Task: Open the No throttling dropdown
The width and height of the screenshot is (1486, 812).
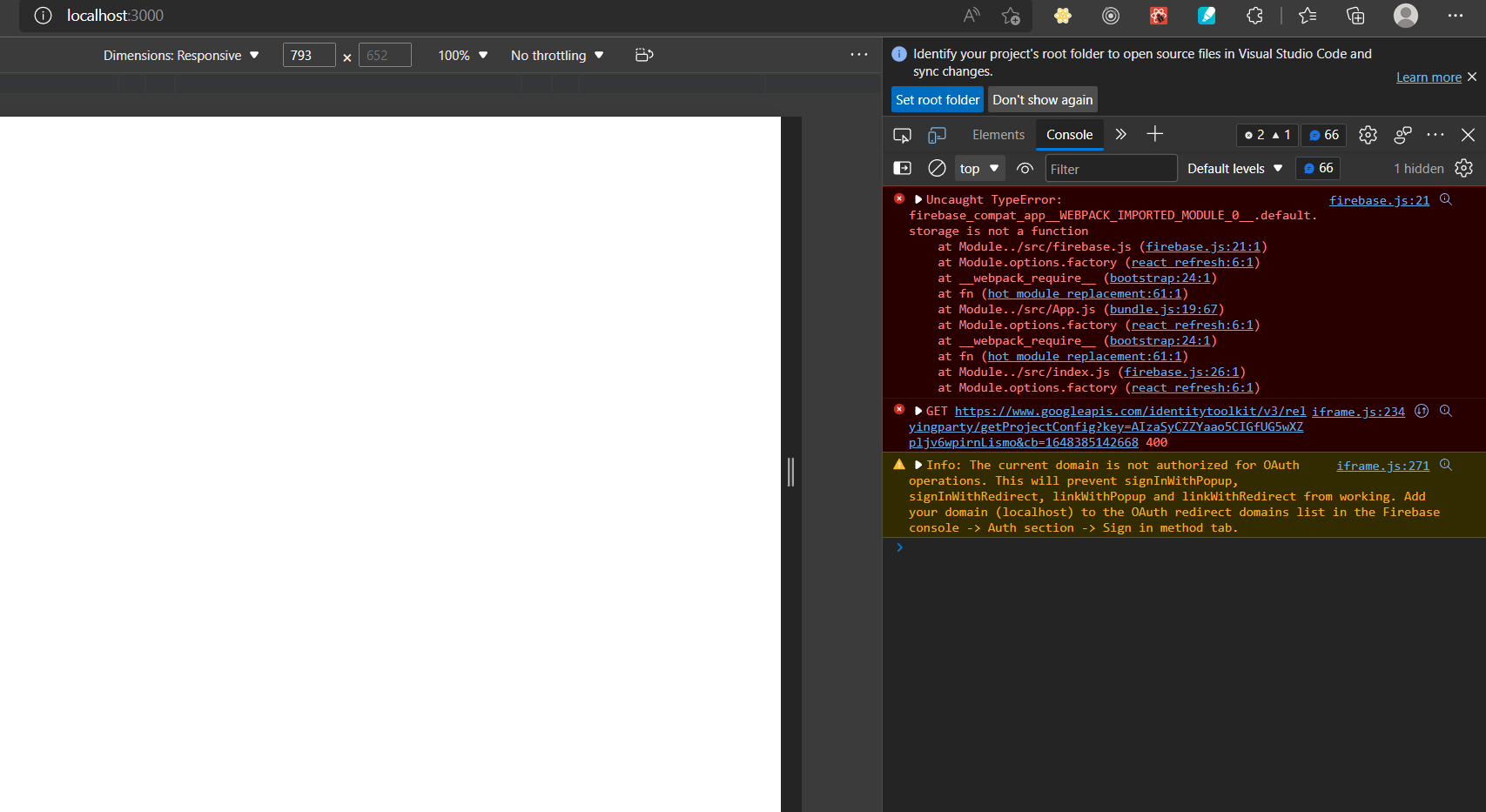Action: (x=557, y=55)
